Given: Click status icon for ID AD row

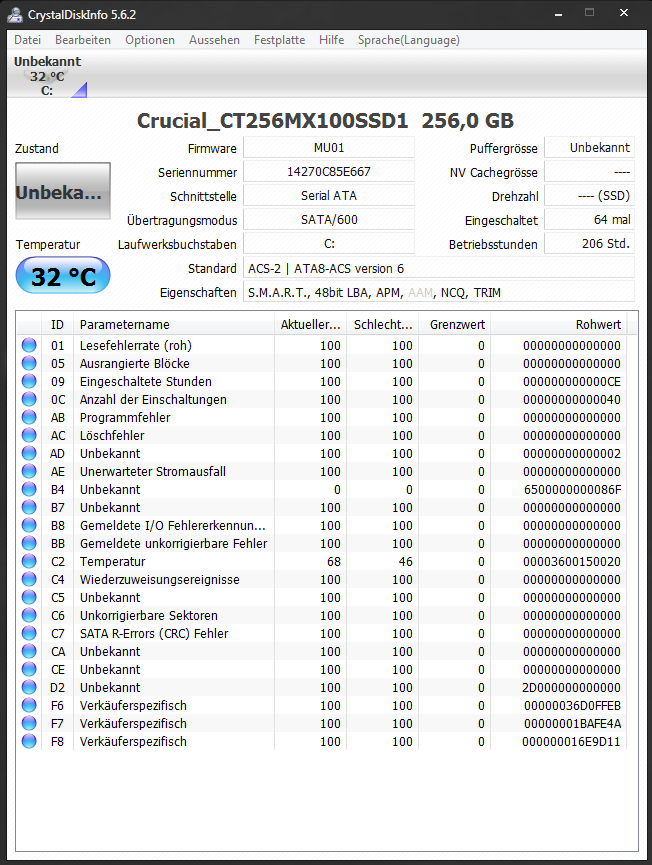Looking at the screenshot, I should 29,453.
